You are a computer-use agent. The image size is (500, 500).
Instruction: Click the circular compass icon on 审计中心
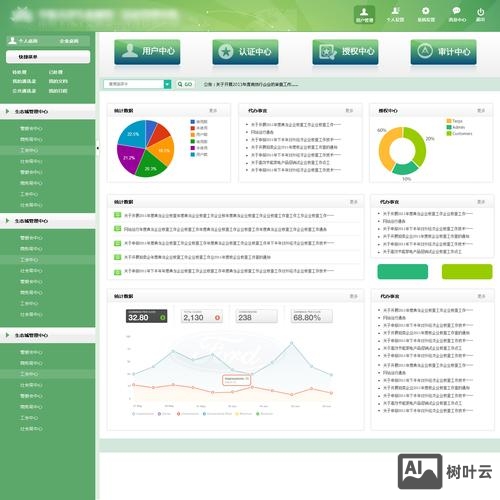pos(425,51)
